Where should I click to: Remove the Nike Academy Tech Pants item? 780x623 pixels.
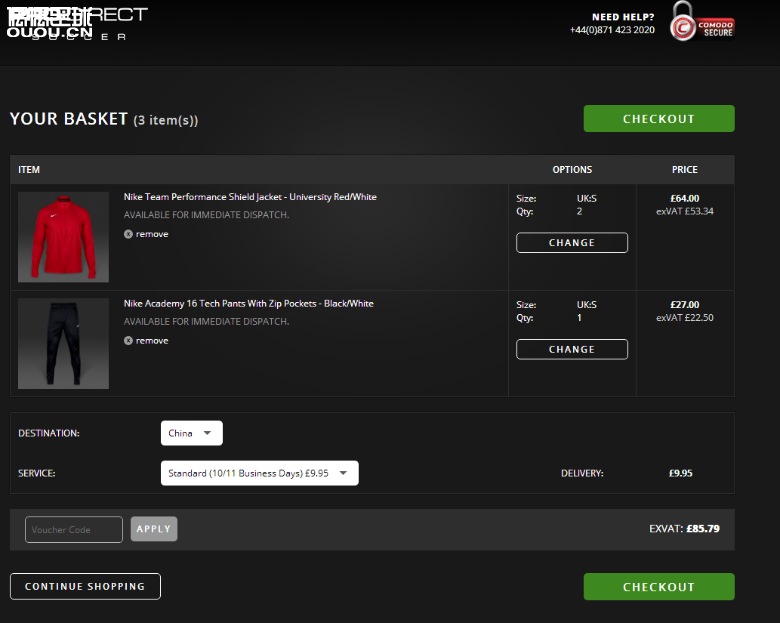[x=146, y=340]
